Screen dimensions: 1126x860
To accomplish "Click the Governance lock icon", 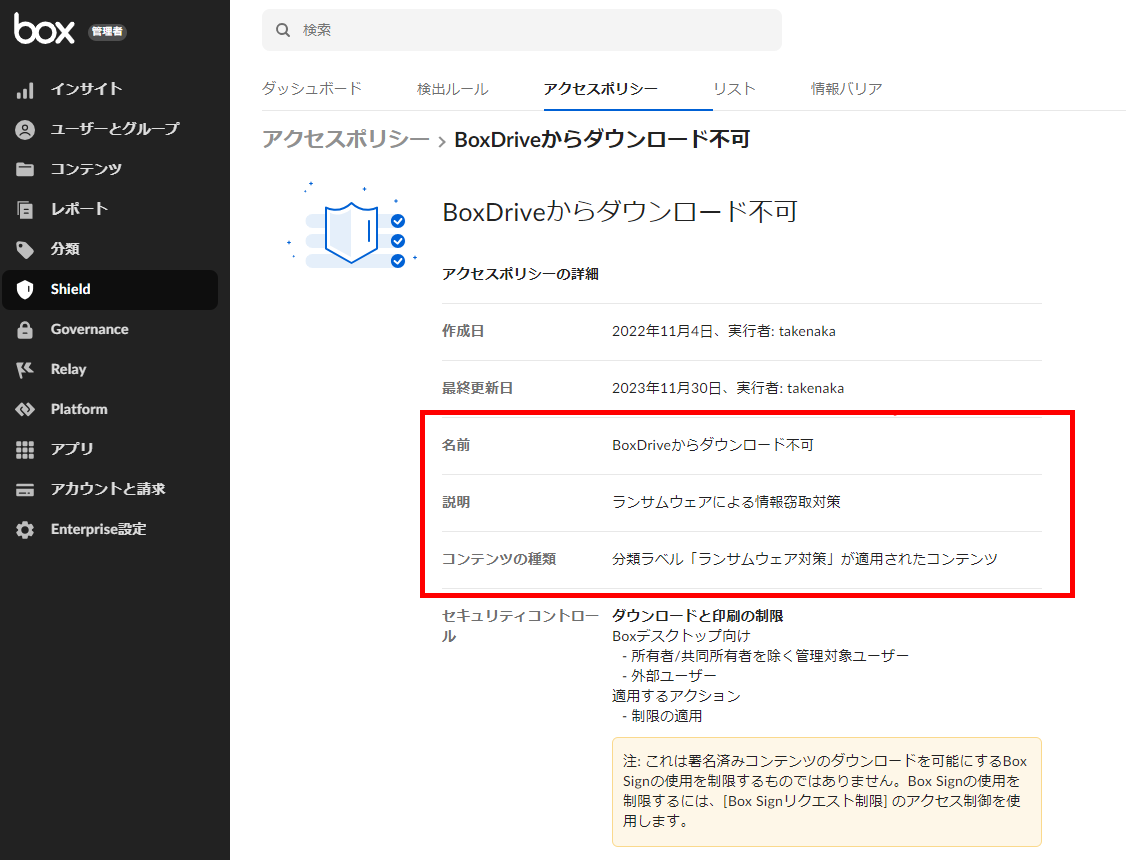I will 25,329.
